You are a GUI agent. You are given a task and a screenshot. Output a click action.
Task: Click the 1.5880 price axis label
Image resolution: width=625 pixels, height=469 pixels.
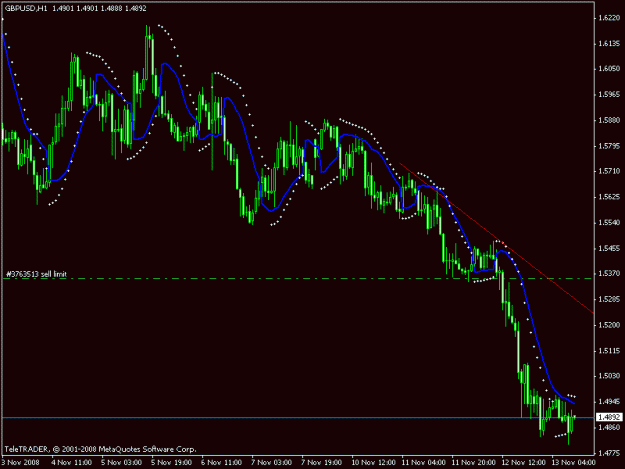pyautogui.click(x=609, y=120)
